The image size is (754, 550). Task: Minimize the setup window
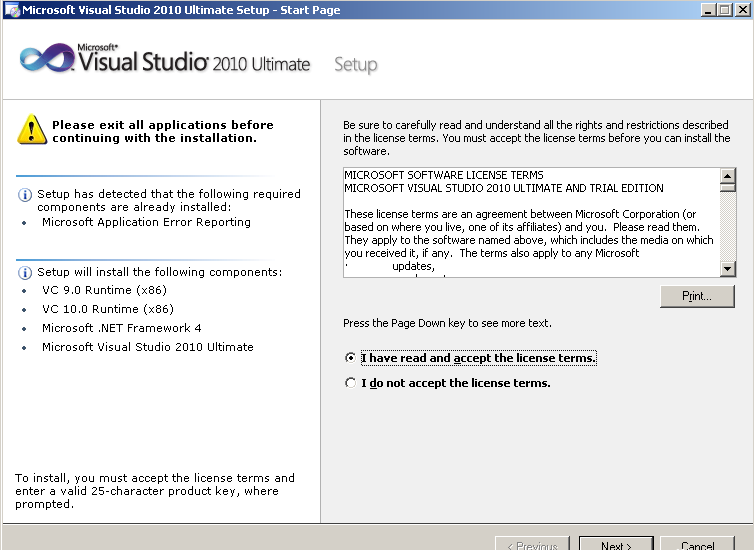coord(707,10)
